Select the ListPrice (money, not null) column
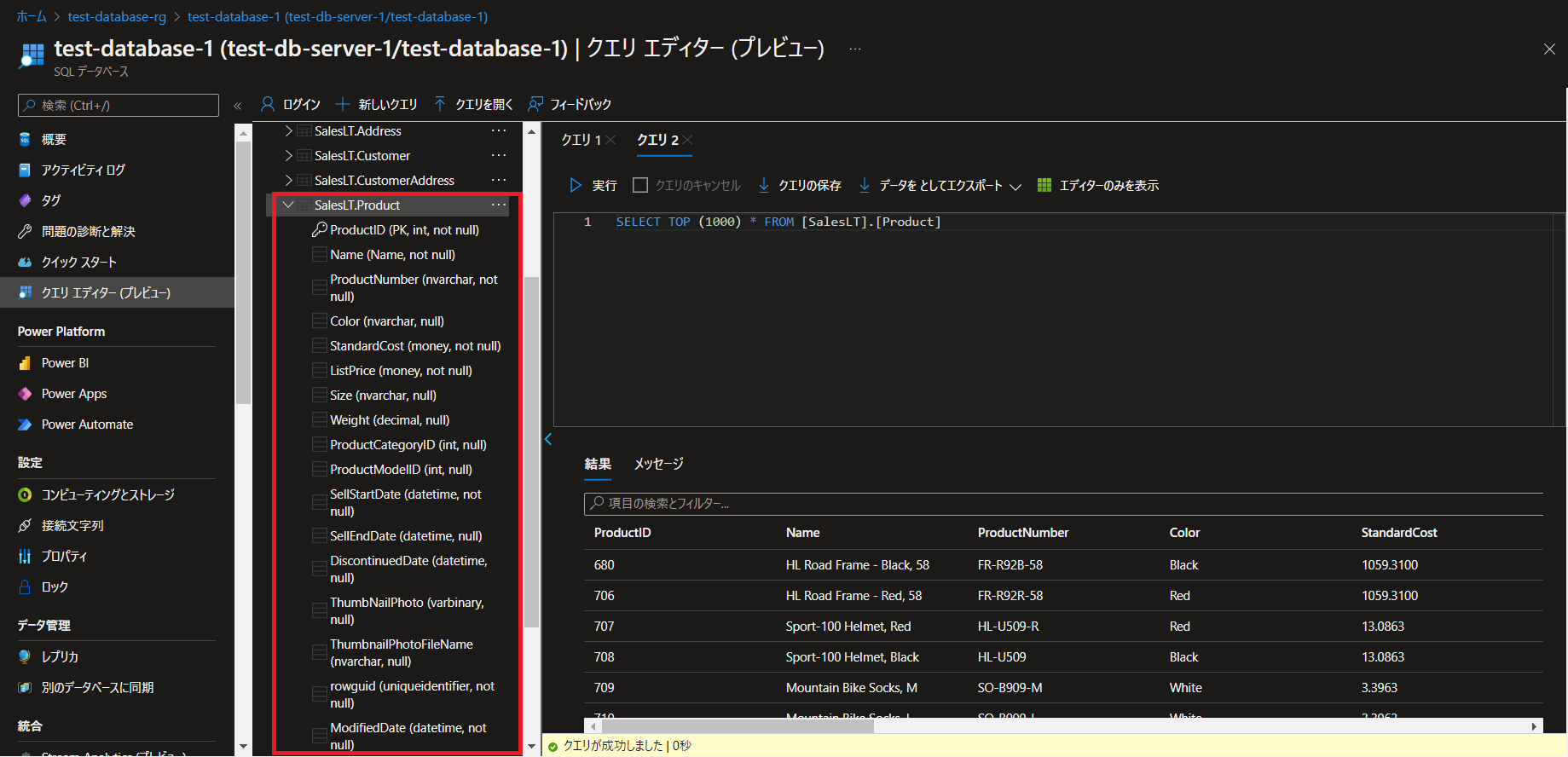This screenshot has height=757, width=1568. coord(401,371)
